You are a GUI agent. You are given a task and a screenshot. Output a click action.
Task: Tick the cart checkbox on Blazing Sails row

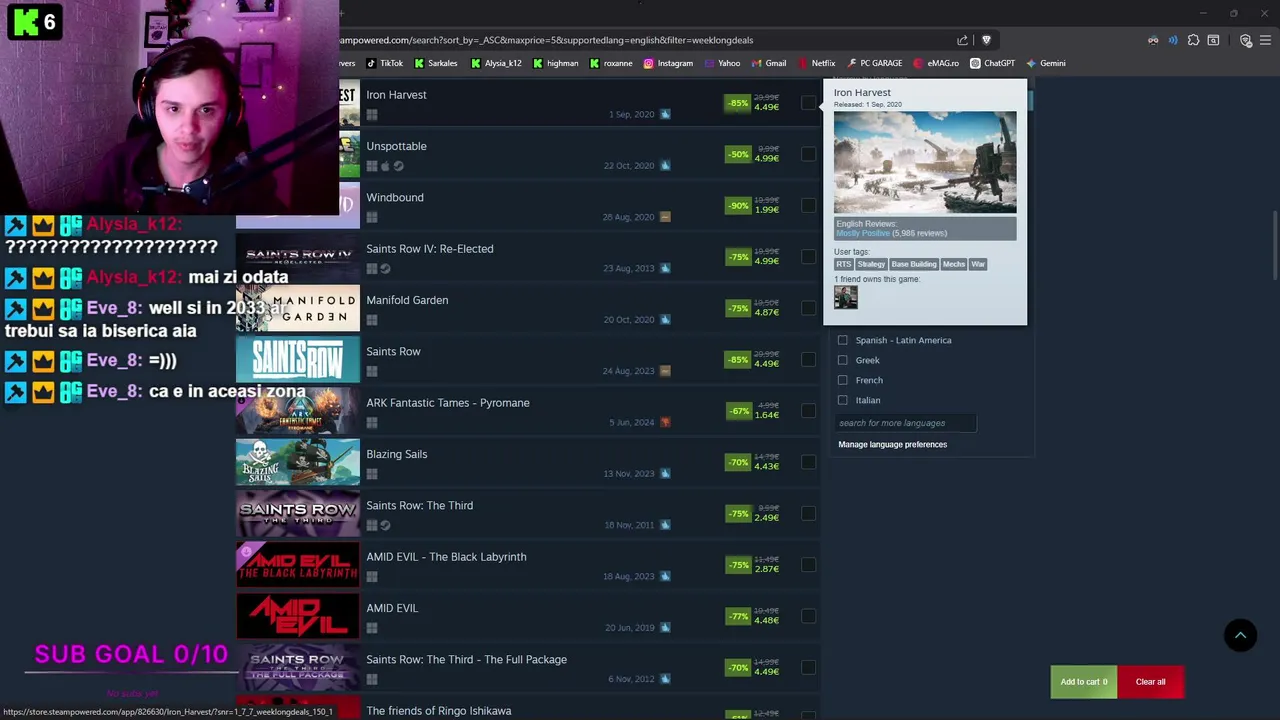808,462
